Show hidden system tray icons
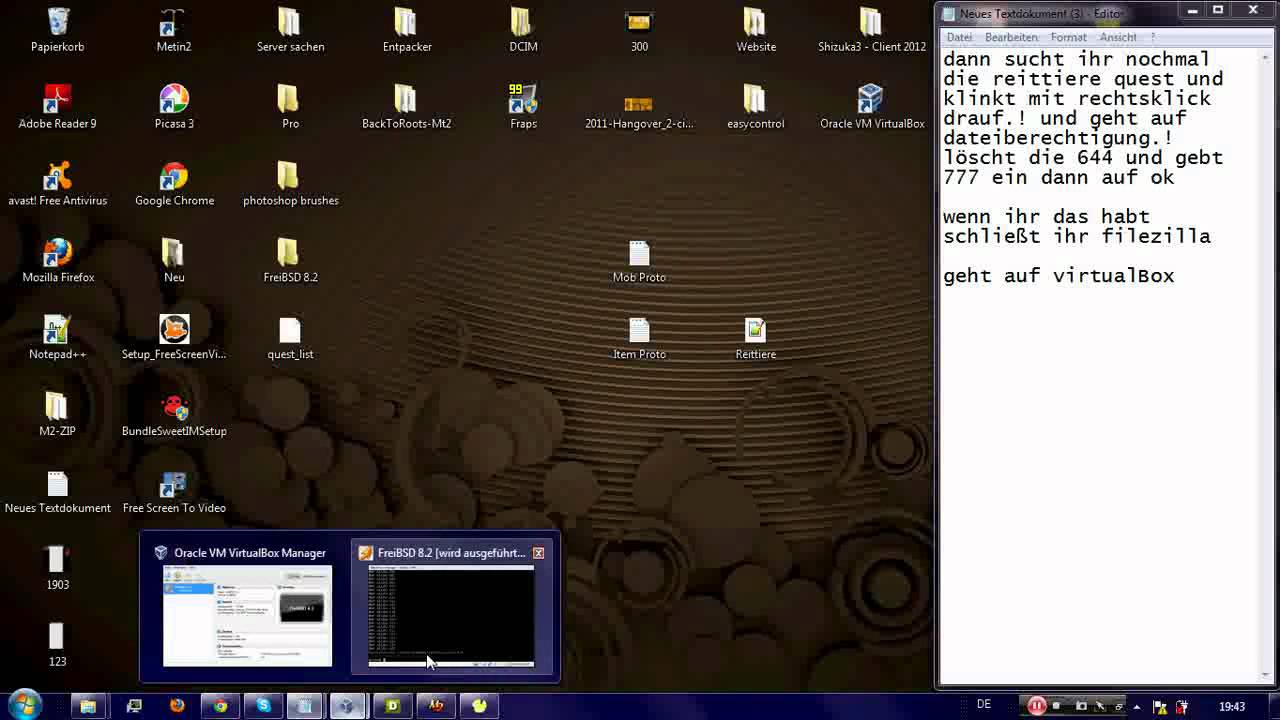Image resolution: width=1280 pixels, height=720 pixels. pyautogui.click(x=1136, y=706)
